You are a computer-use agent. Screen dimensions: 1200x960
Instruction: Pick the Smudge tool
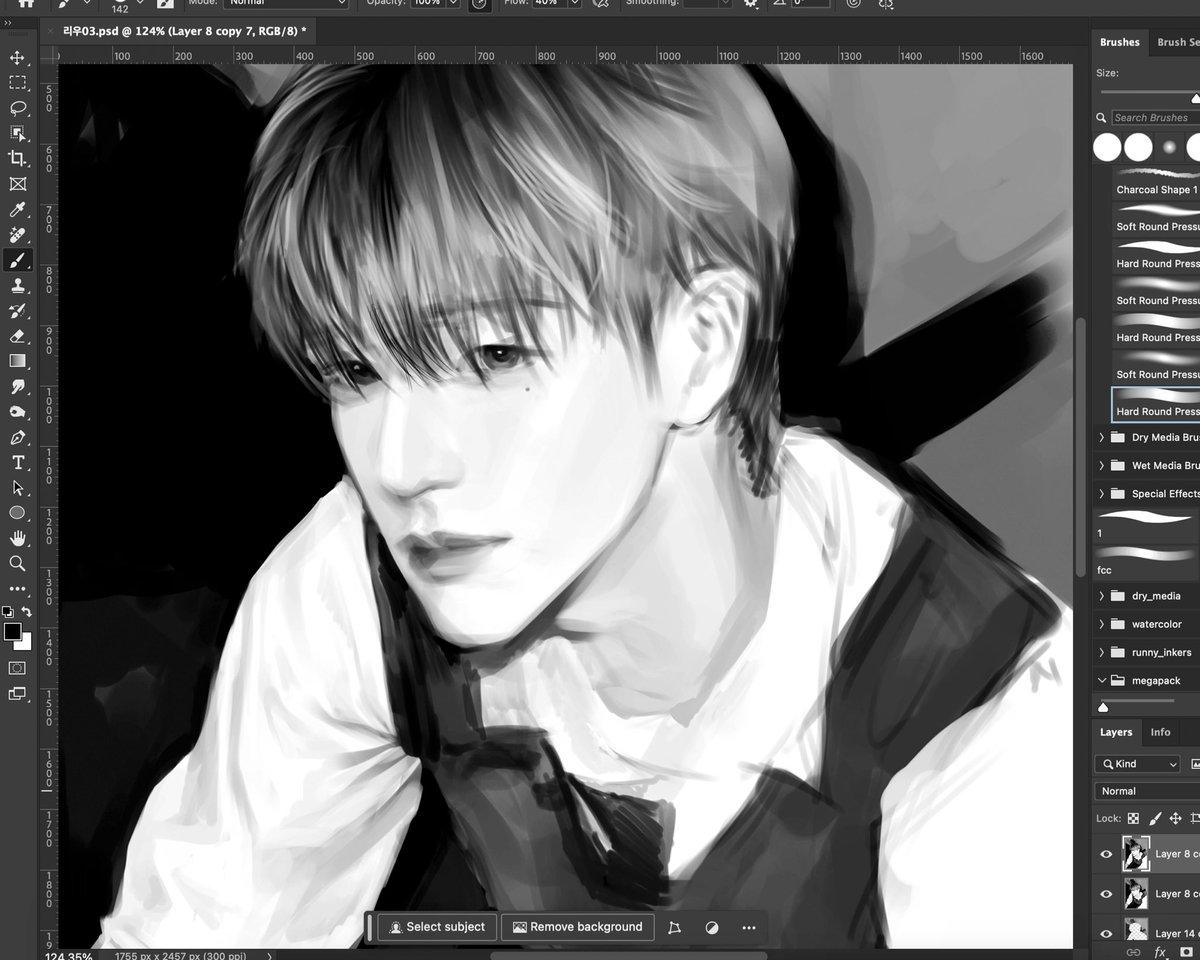pos(17,386)
